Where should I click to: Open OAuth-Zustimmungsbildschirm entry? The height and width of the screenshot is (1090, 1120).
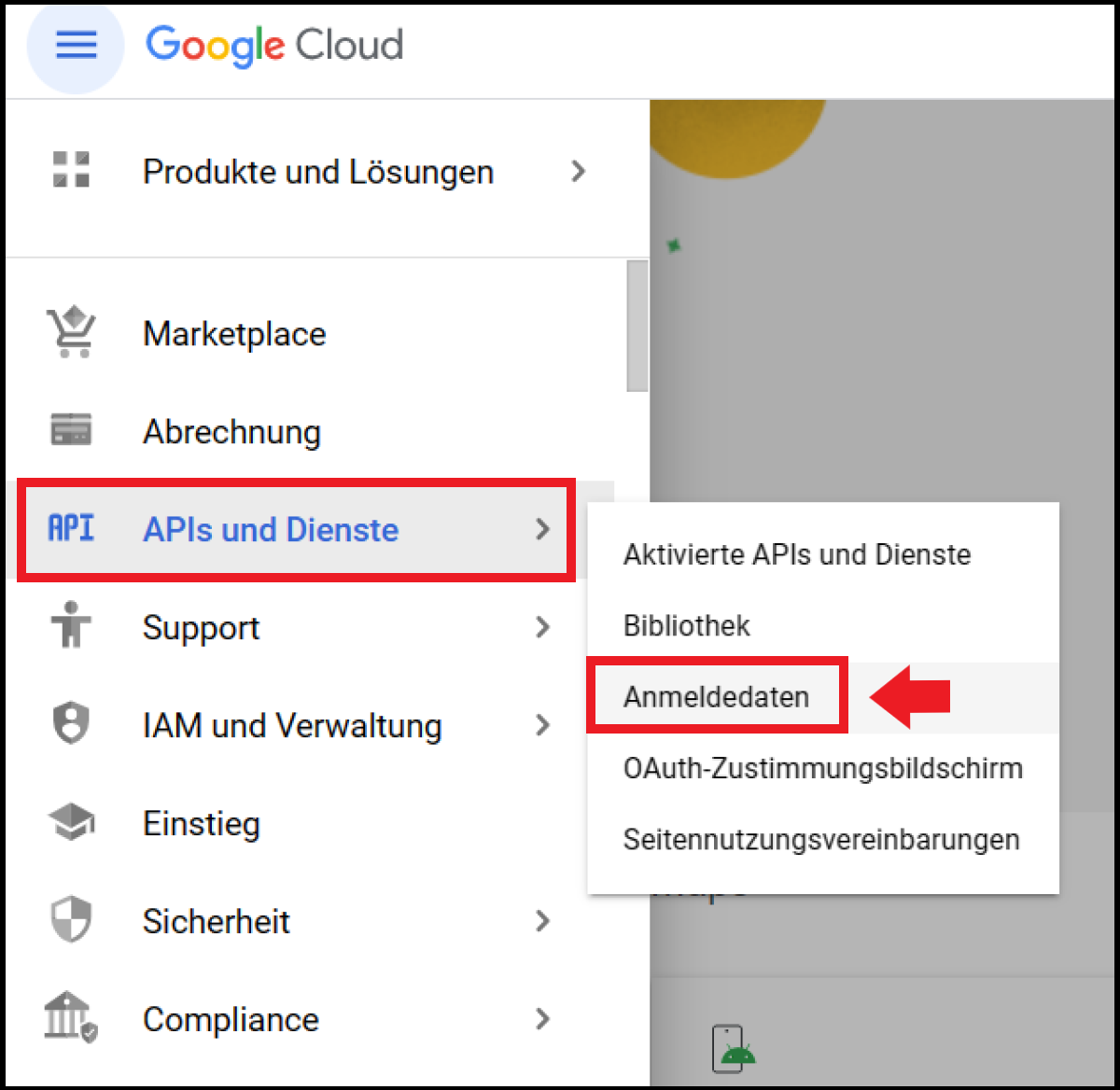pos(822,768)
